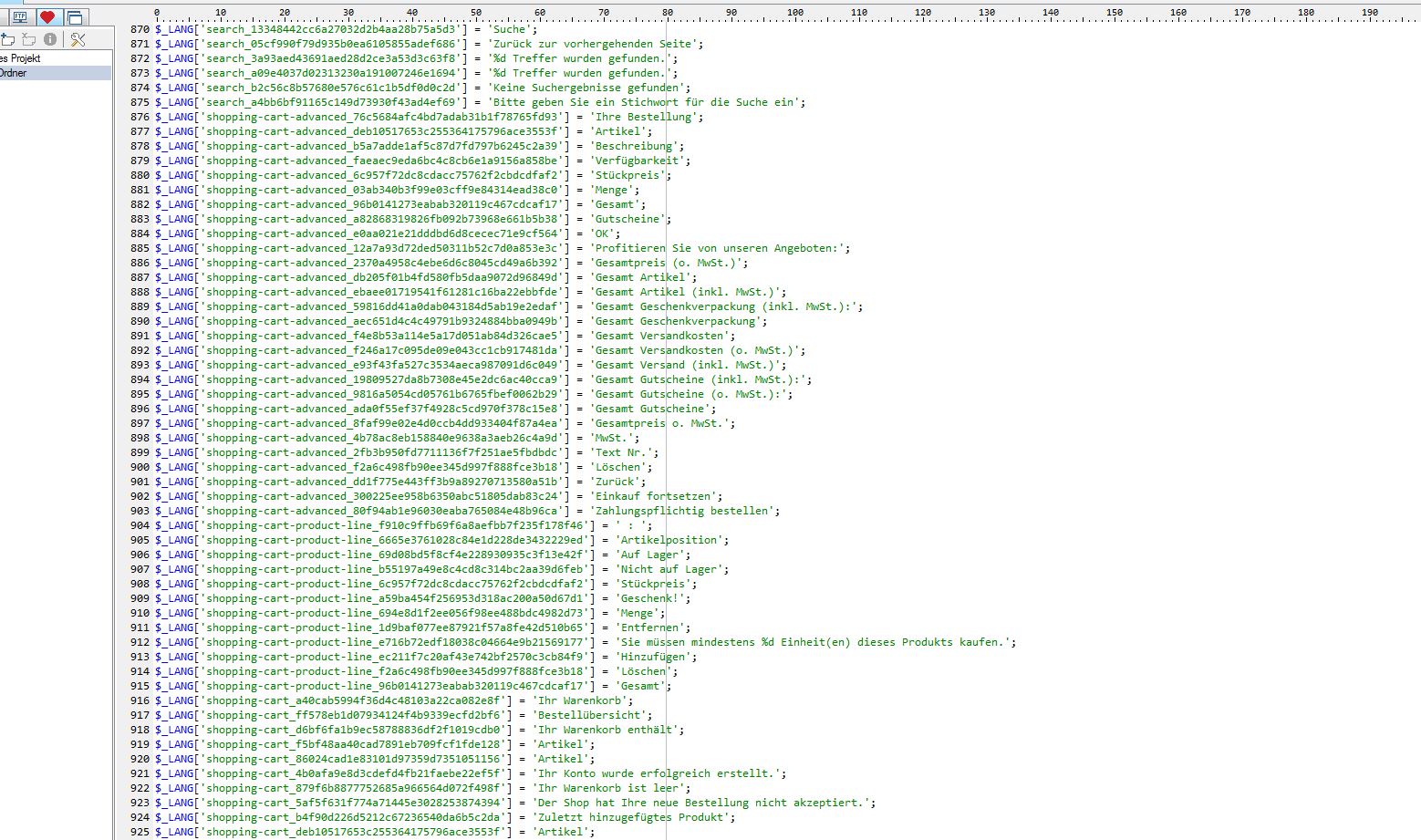Click line number 920 in the gutter

[x=140, y=759]
